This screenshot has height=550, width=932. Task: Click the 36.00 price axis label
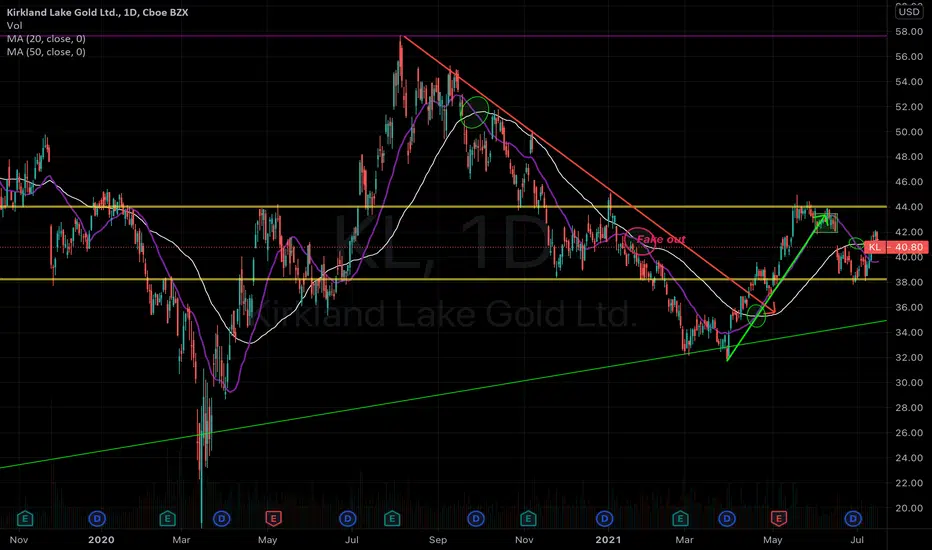pyautogui.click(x=909, y=307)
